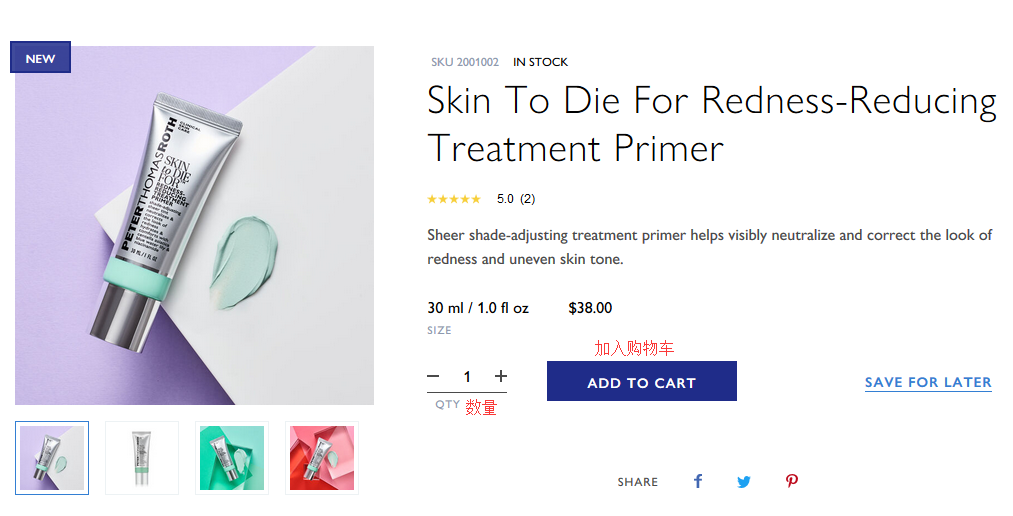This screenshot has height=516, width=1013.
Task: Select the 30 ml / 1.0 fl oz size
Action: [478, 308]
